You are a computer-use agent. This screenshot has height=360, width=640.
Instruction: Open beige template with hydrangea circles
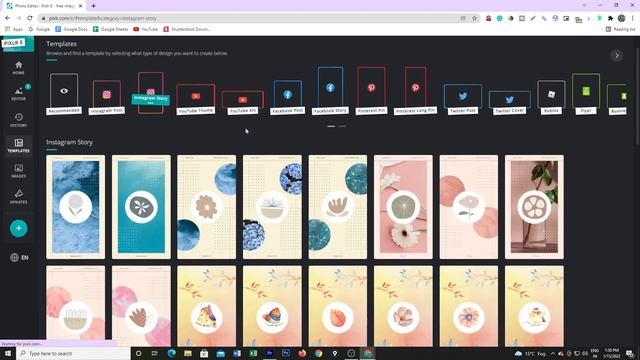click(272, 207)
